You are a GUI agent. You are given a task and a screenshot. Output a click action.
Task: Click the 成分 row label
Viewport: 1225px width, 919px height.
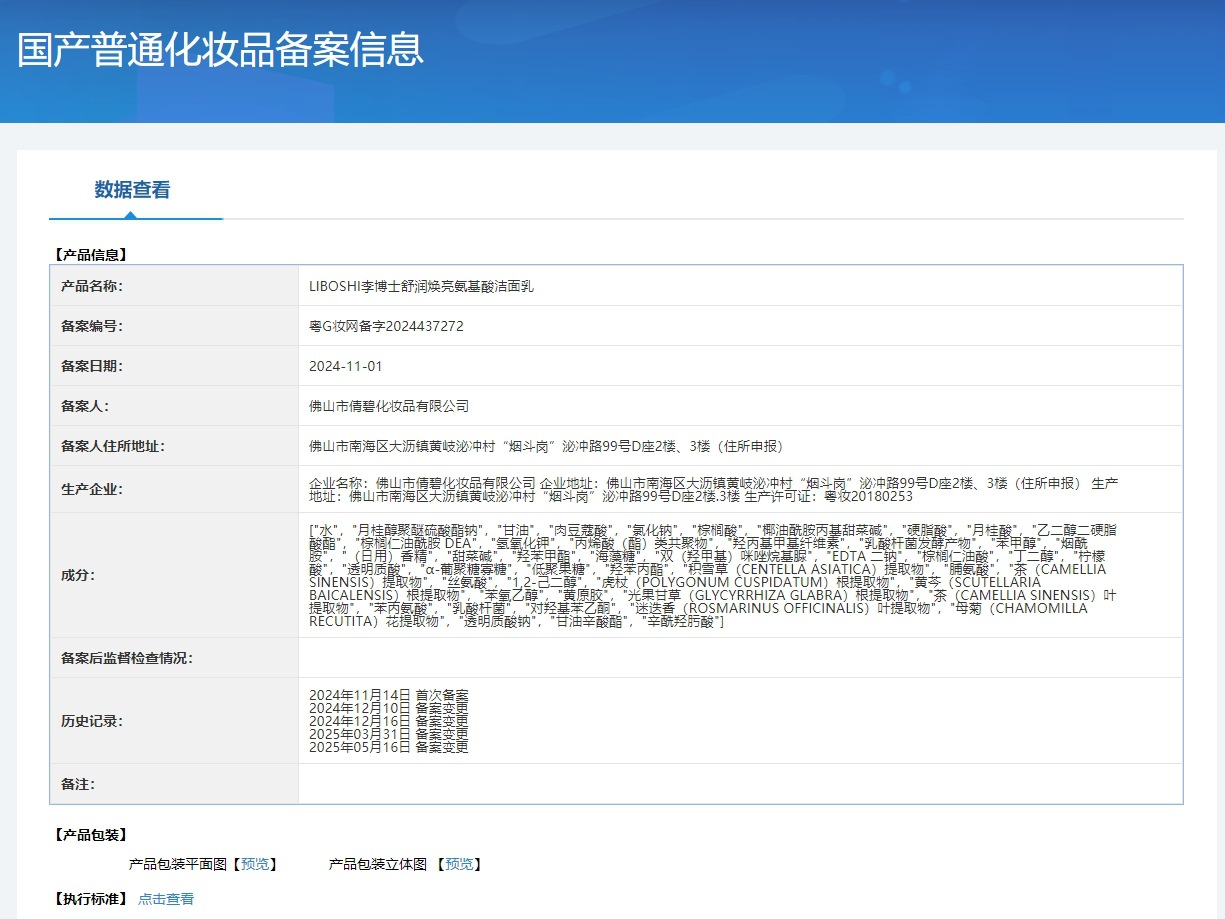(x=77, y=575)
